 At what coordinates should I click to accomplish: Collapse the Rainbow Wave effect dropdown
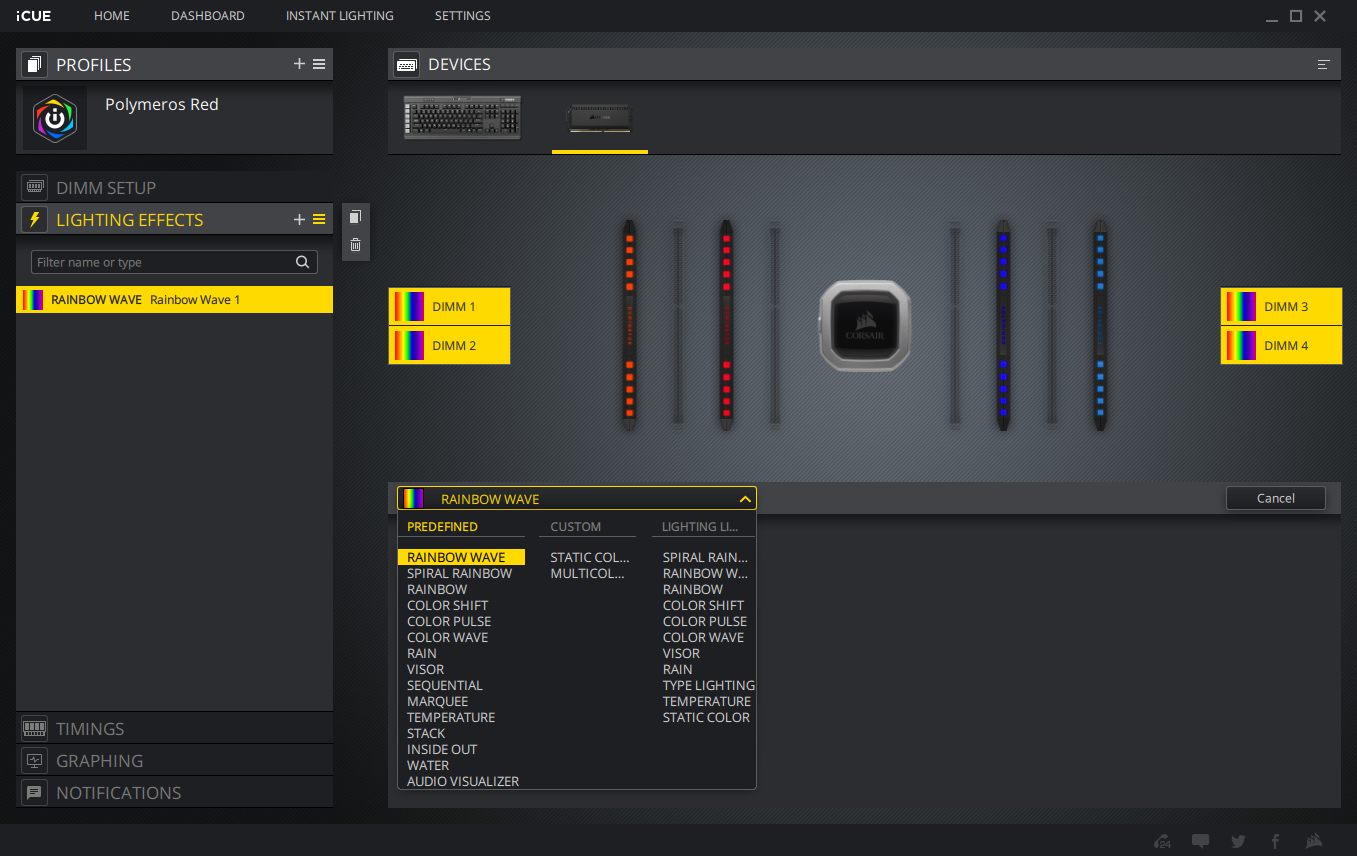click(x=744, y=499)
